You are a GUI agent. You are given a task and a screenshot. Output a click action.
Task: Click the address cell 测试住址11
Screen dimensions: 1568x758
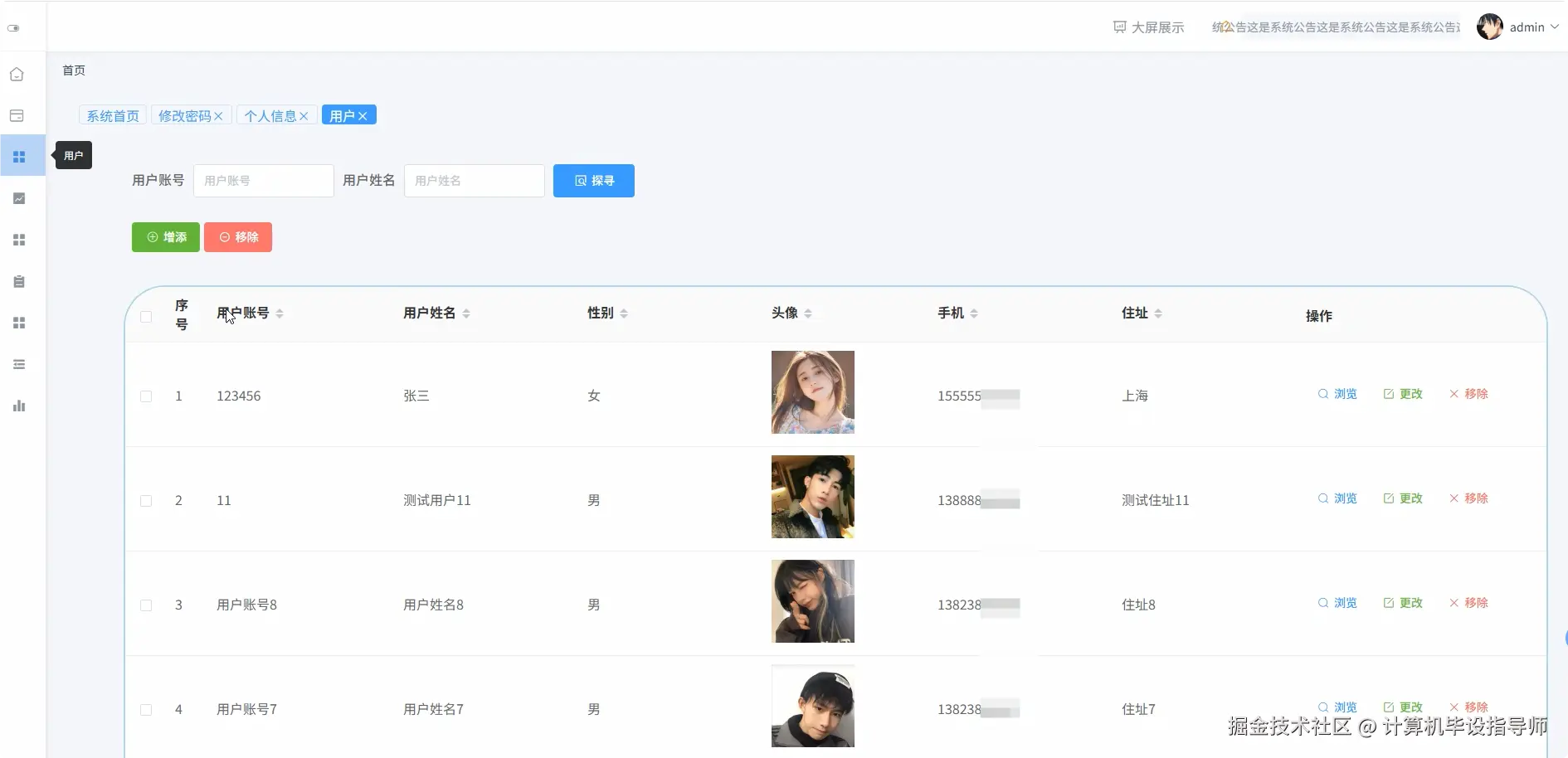click(1156, 501)
